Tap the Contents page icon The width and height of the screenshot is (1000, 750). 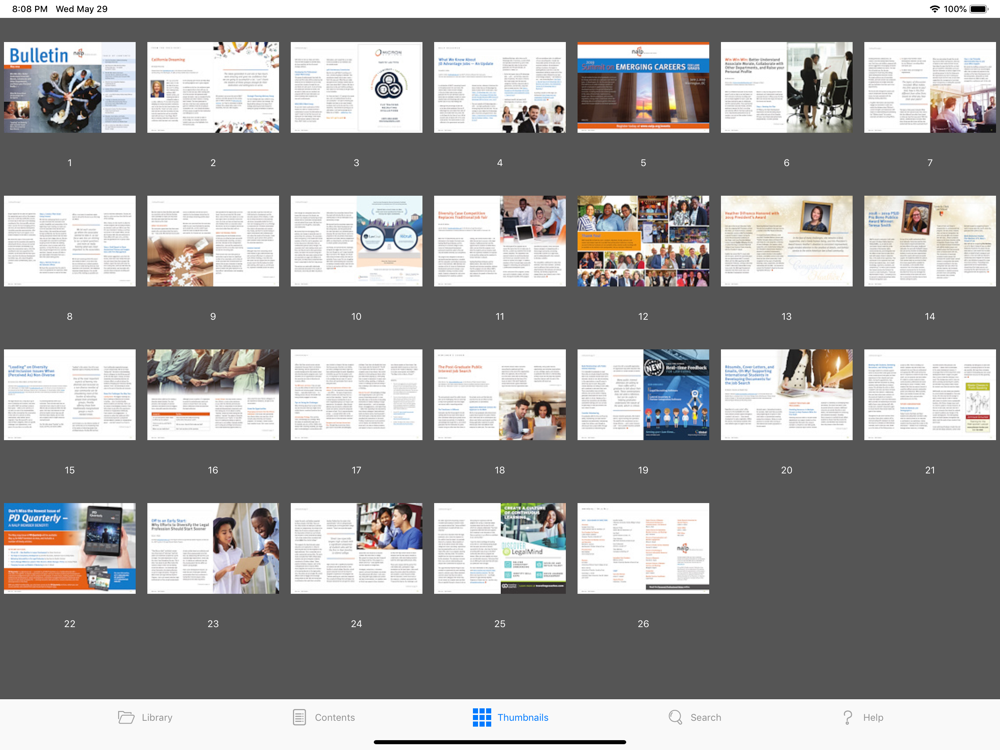click(x=299, y=717)
